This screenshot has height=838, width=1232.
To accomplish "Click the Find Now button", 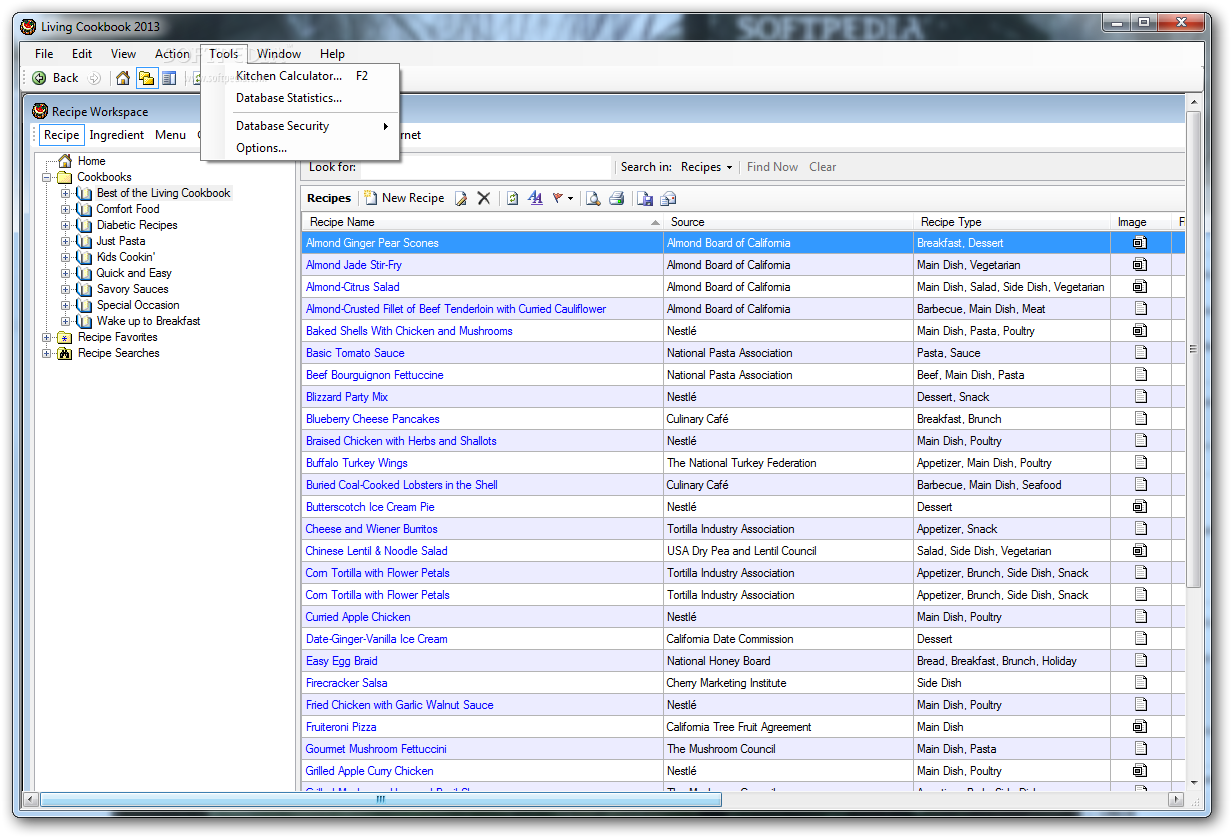I will tap(772, 167).
